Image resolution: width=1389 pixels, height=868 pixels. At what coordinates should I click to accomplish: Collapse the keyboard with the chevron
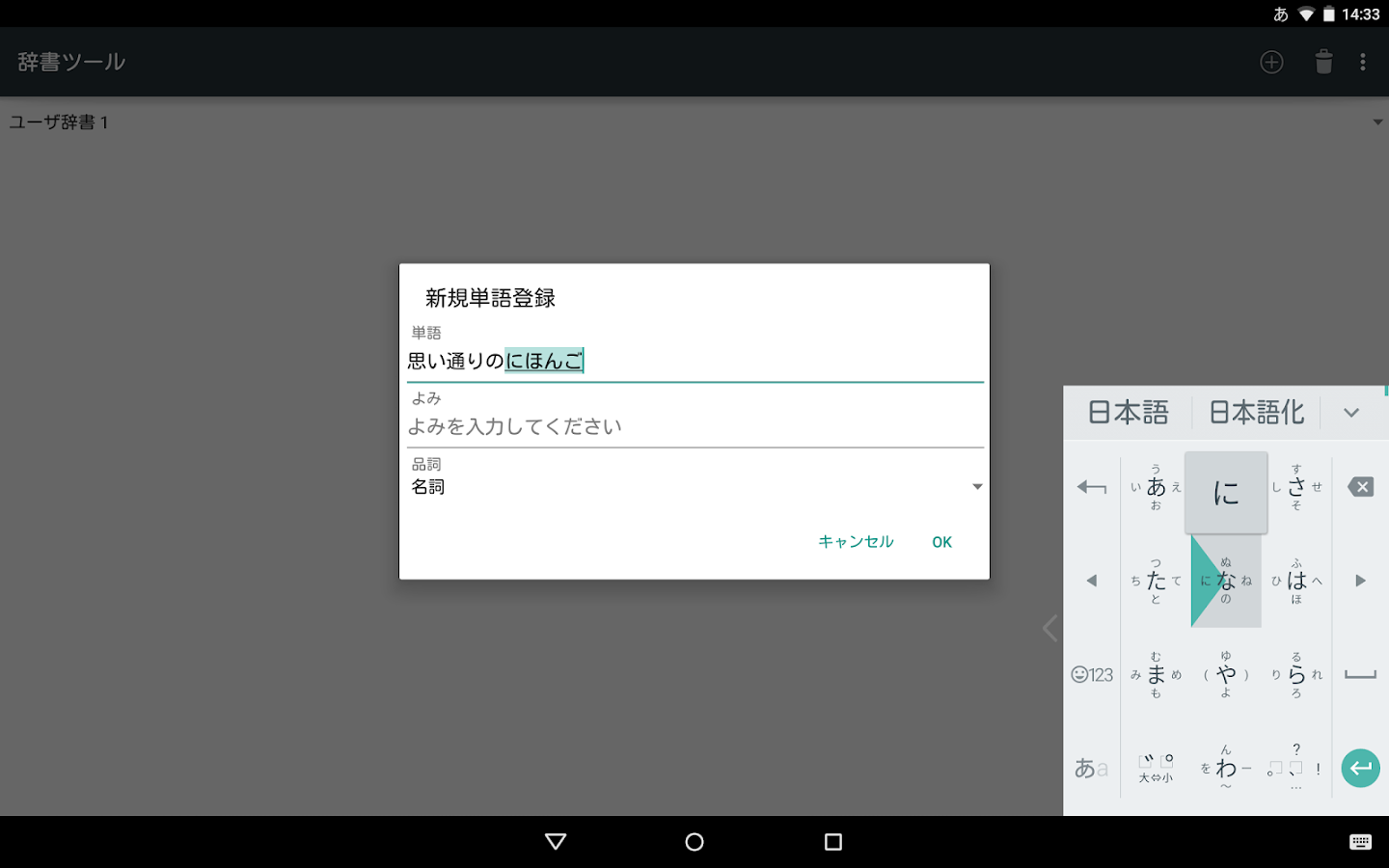tap(1350, 412)
